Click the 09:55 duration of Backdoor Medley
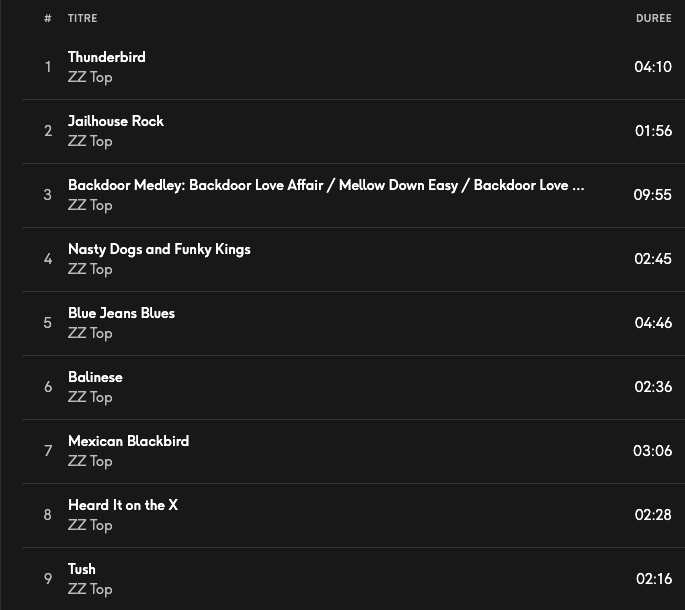 (x=652, y=195)
